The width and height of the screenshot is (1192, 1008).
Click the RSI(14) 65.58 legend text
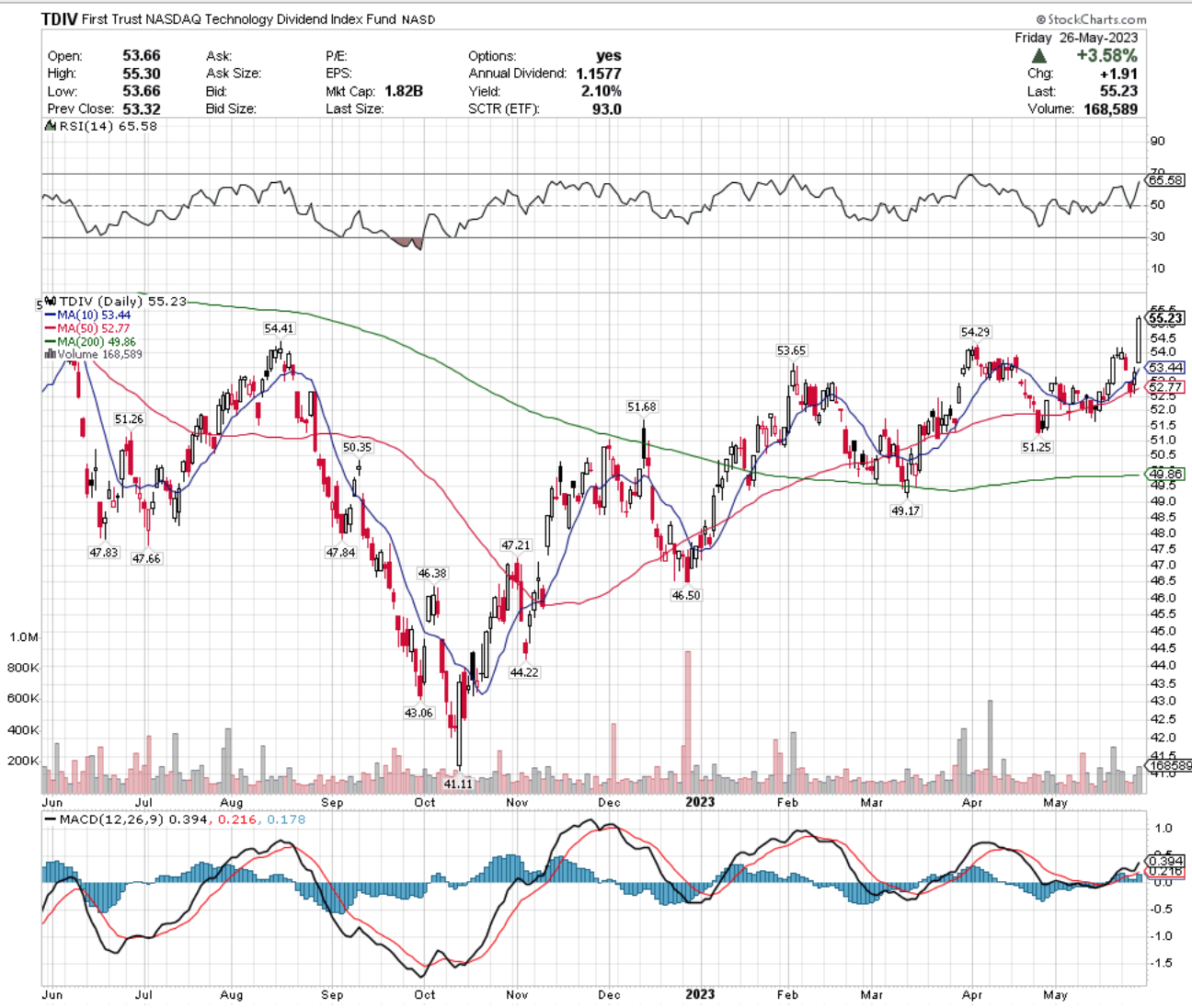pos(108,126)
